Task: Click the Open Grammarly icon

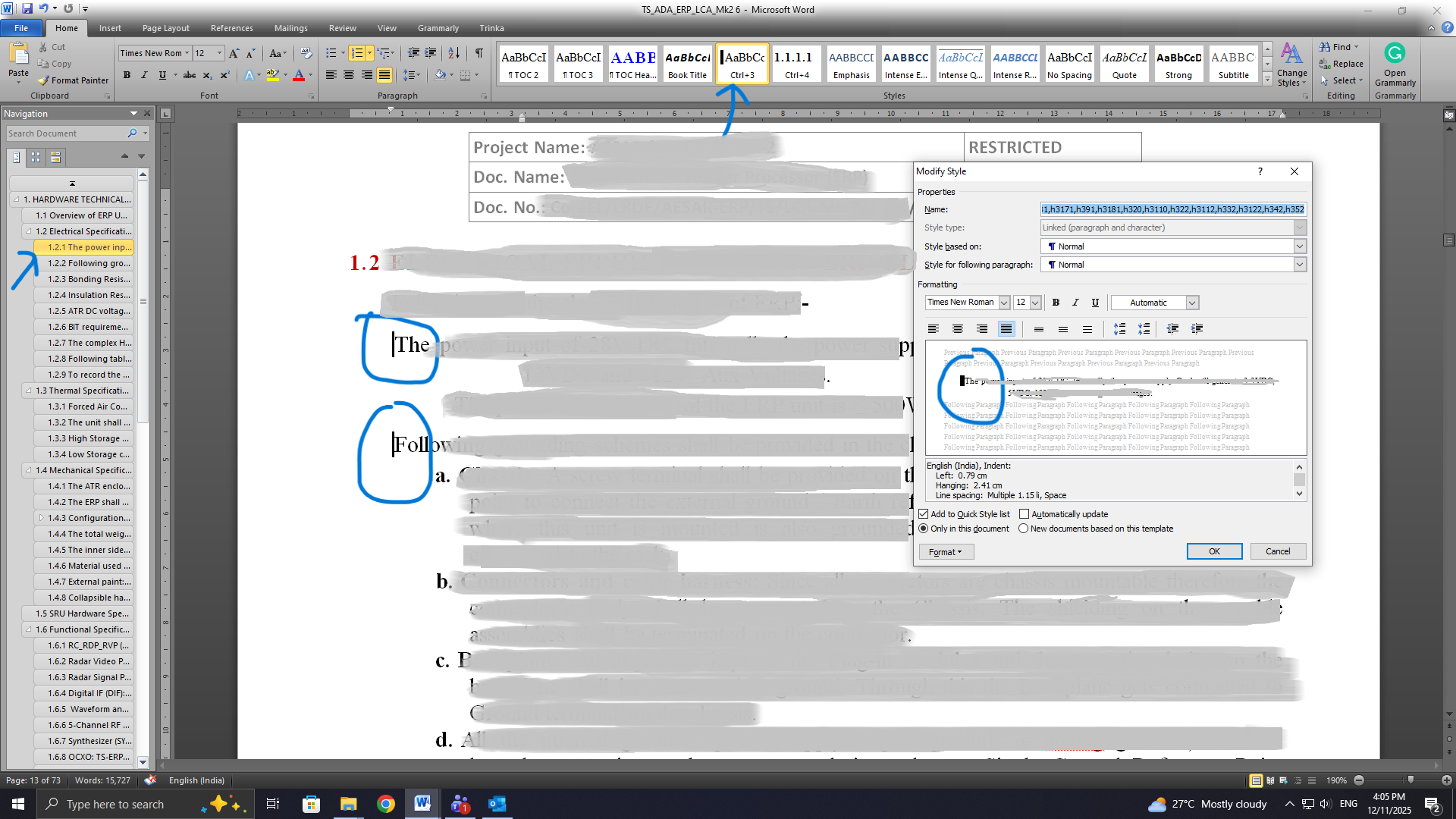Action: [1395, 54]
